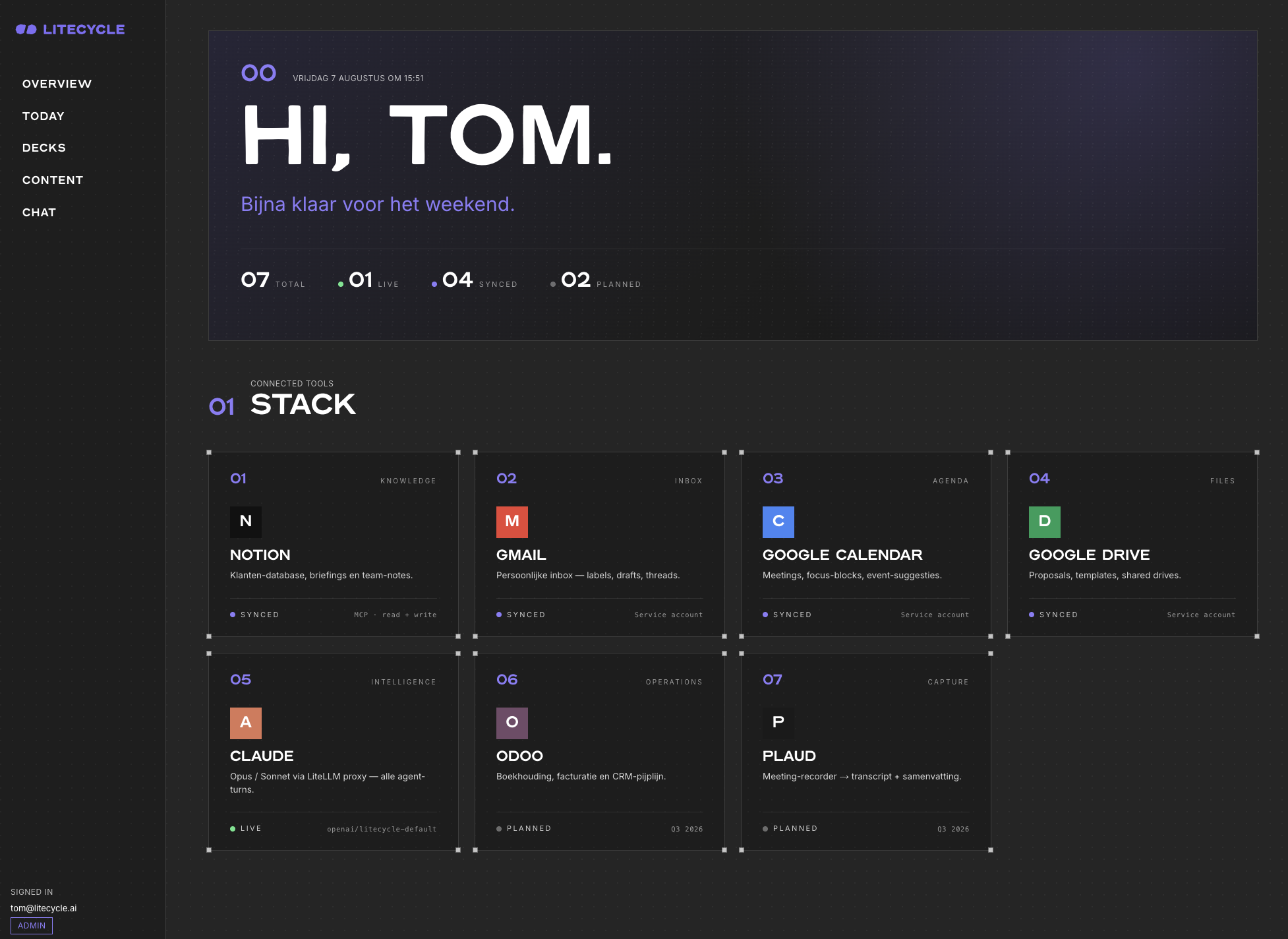The height and width of the screenshot is (939, 1288).
Task: Click the STACK section heading
Action: pos(303,404)
